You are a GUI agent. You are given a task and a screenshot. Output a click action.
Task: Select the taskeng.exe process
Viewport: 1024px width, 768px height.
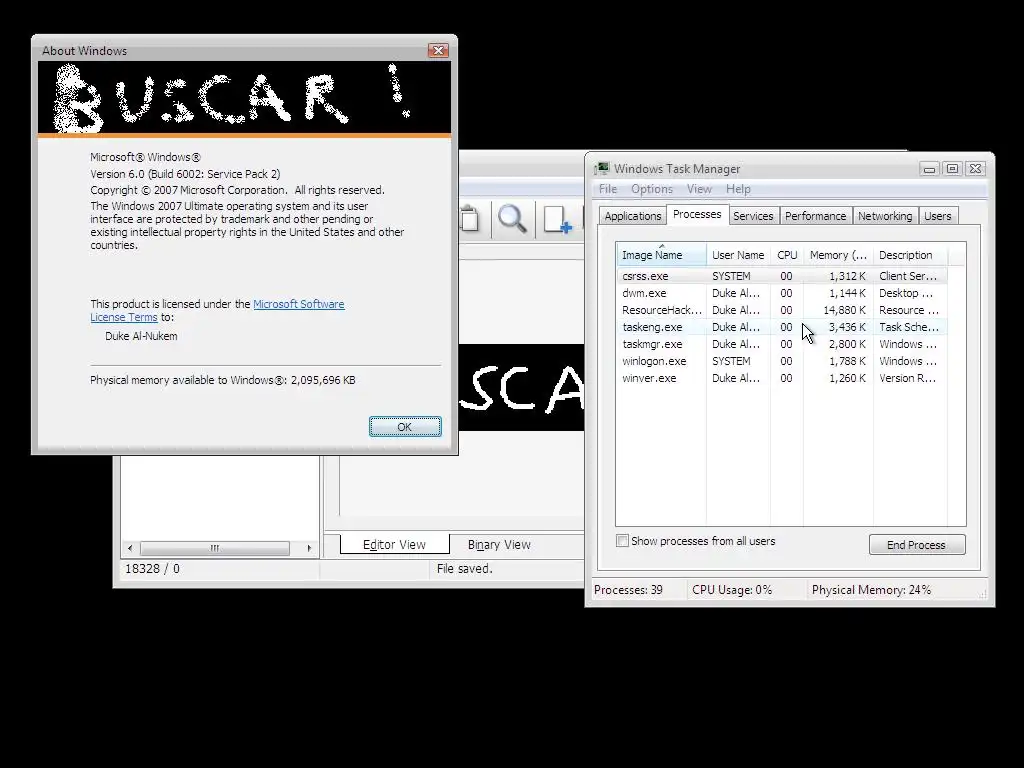click(781, 327)
